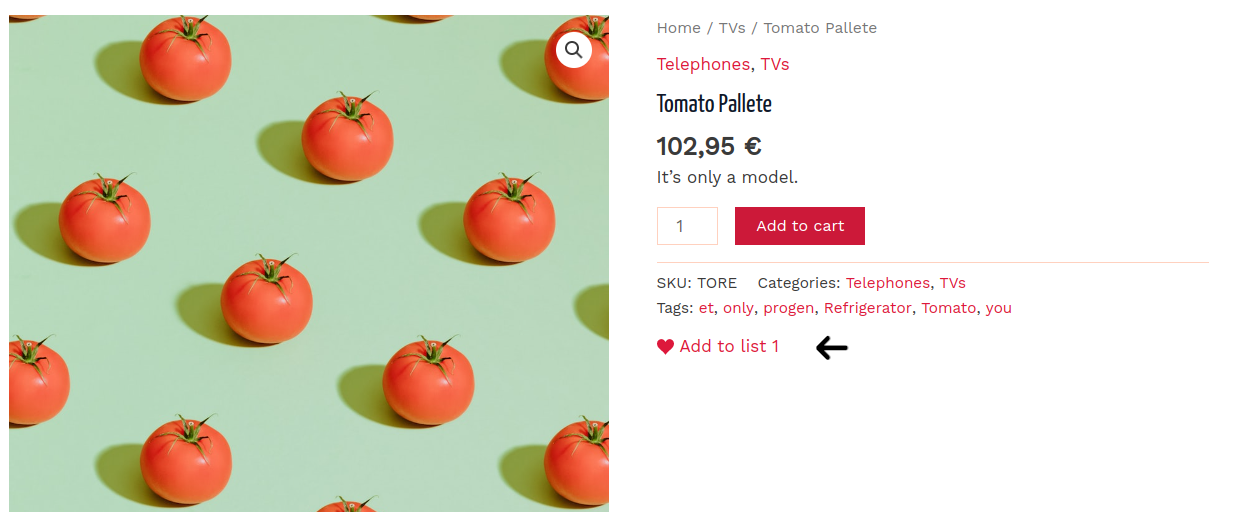Click the Tomato Pallete product title

pos(714,103)
